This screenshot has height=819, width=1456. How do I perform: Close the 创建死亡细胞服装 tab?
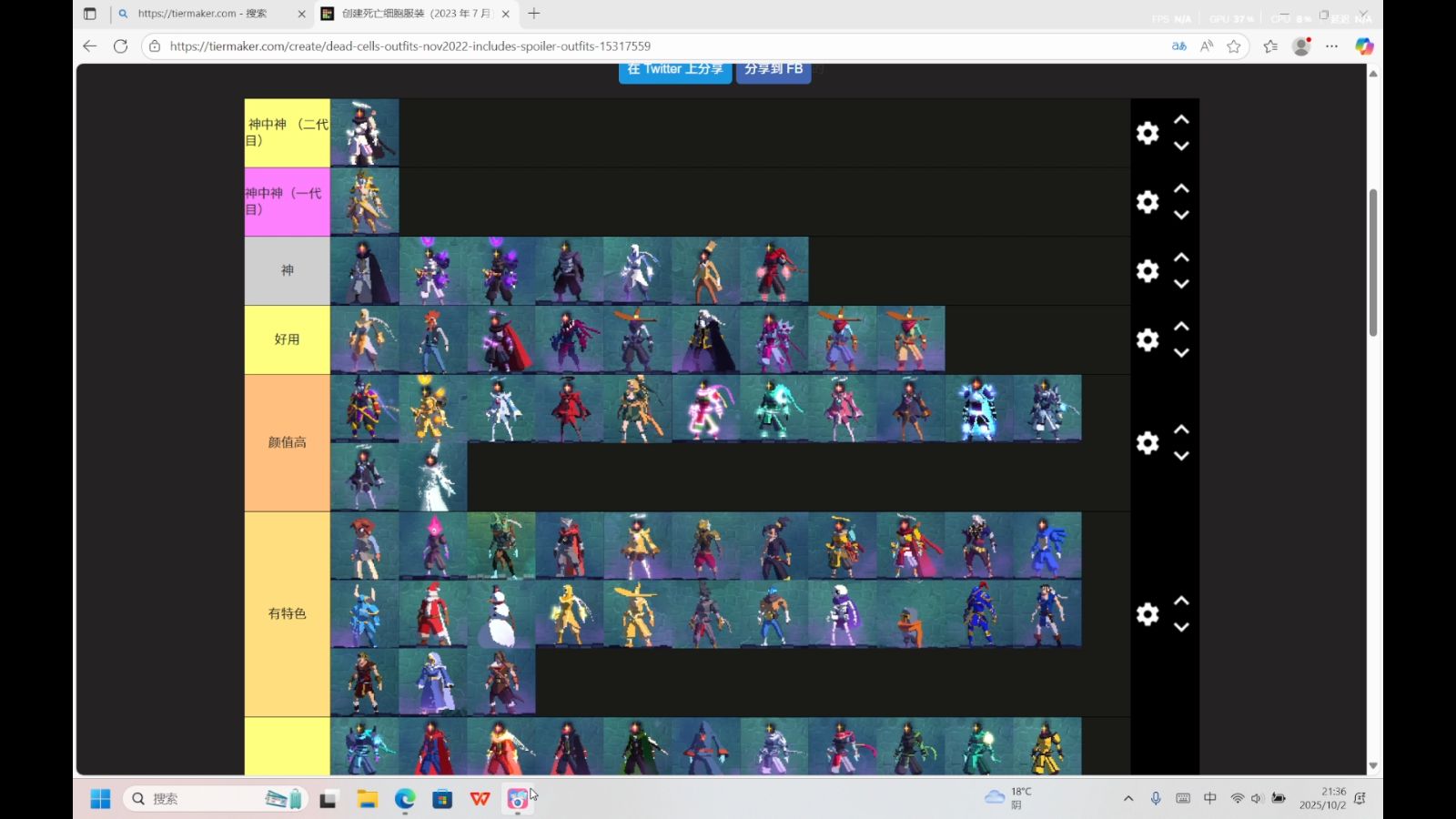(506, 14)
